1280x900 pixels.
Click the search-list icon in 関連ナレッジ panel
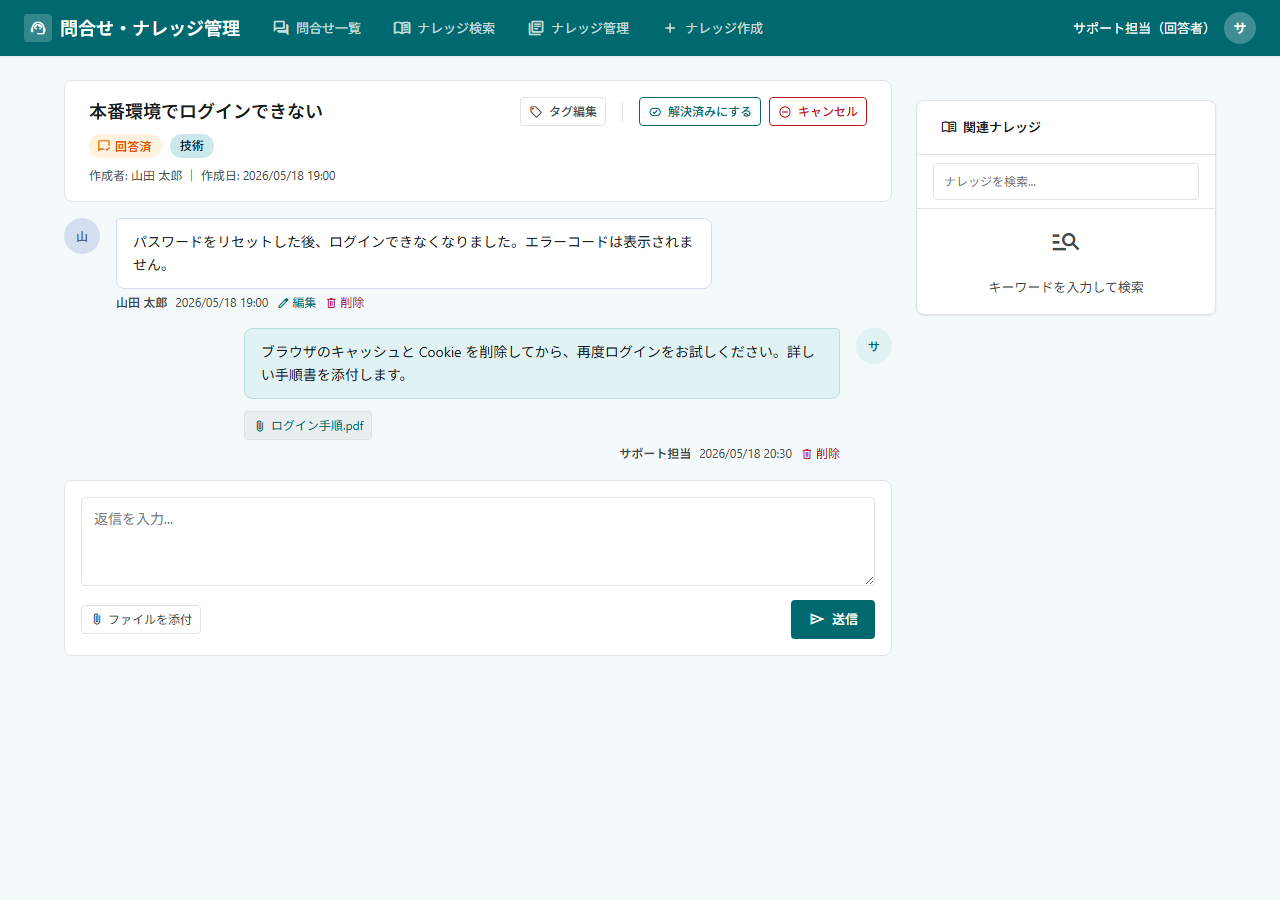1066,242
